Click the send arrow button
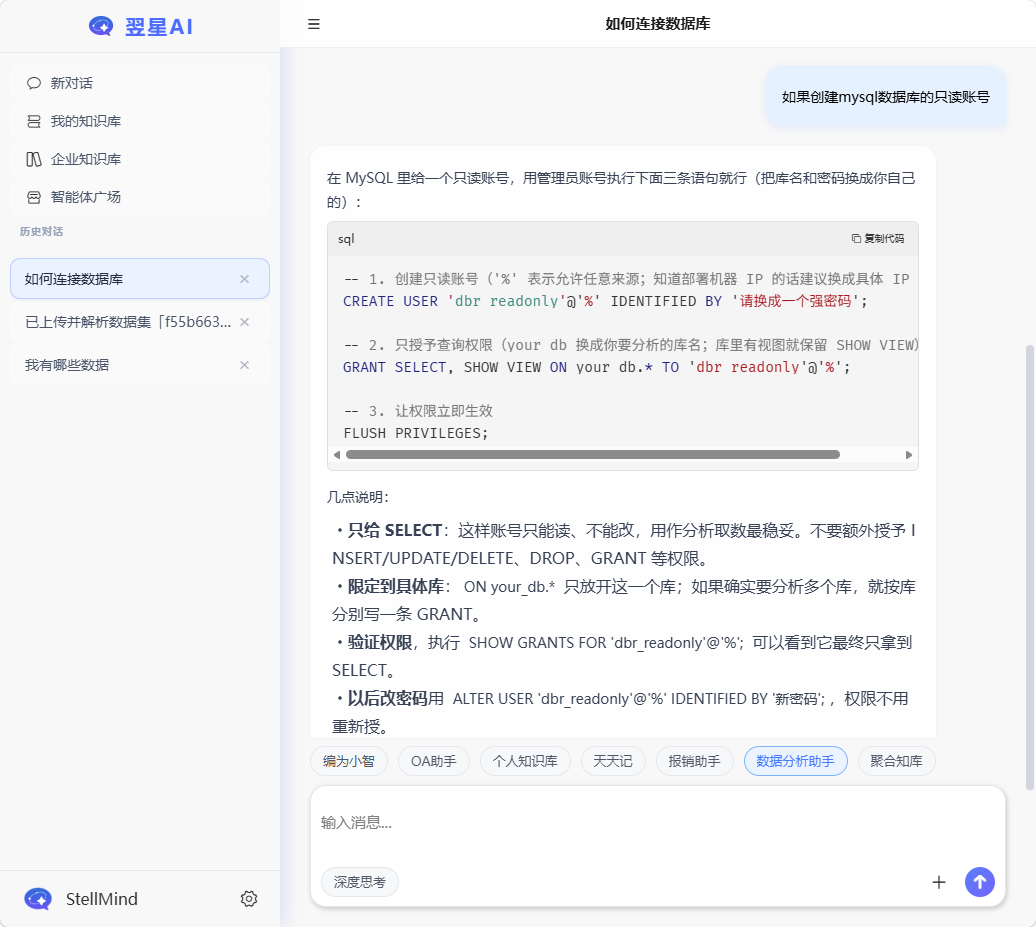This screenshot has width=1036, height=927. (x=980, y=882)
